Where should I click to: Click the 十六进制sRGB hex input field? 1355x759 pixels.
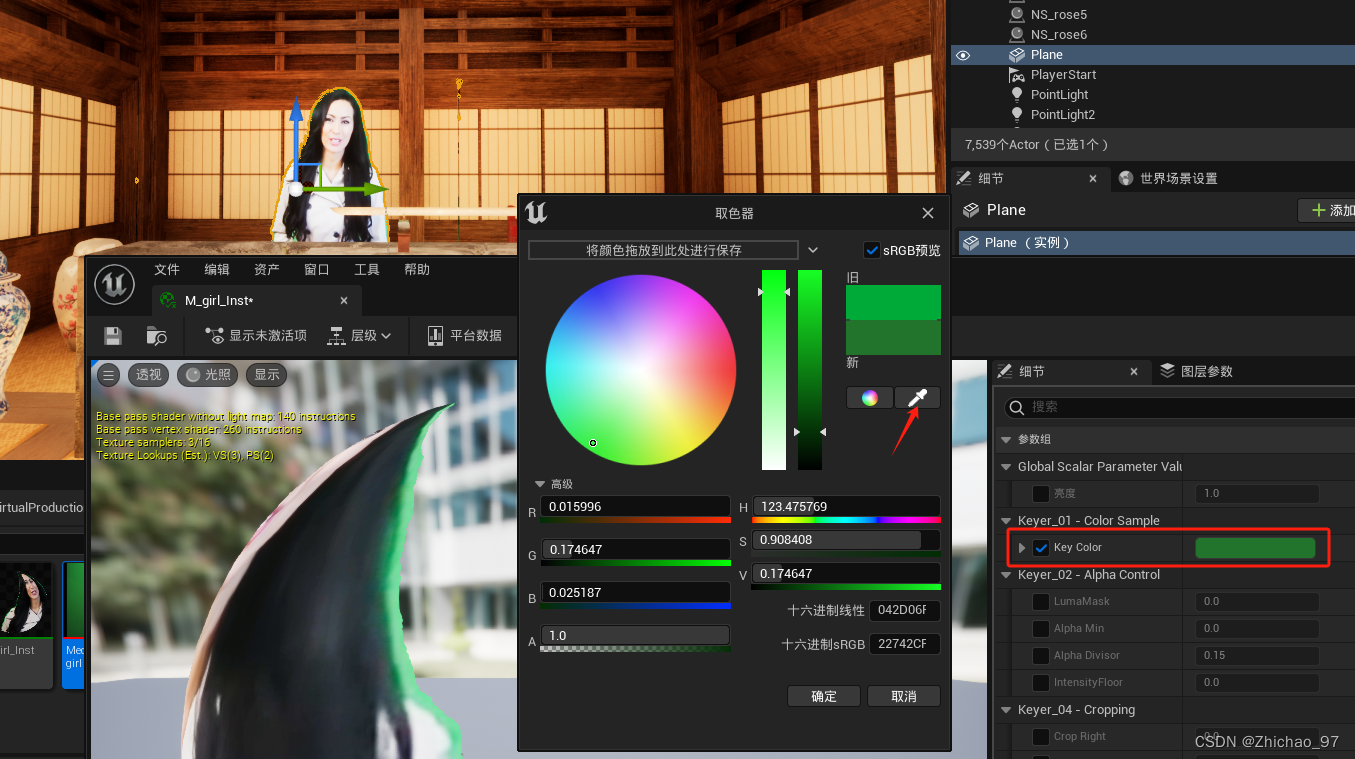[x=905, y=645]
